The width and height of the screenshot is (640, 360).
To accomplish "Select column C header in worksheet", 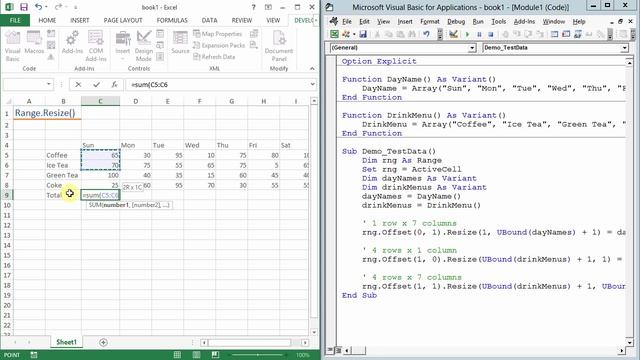I will pos(100,101).
